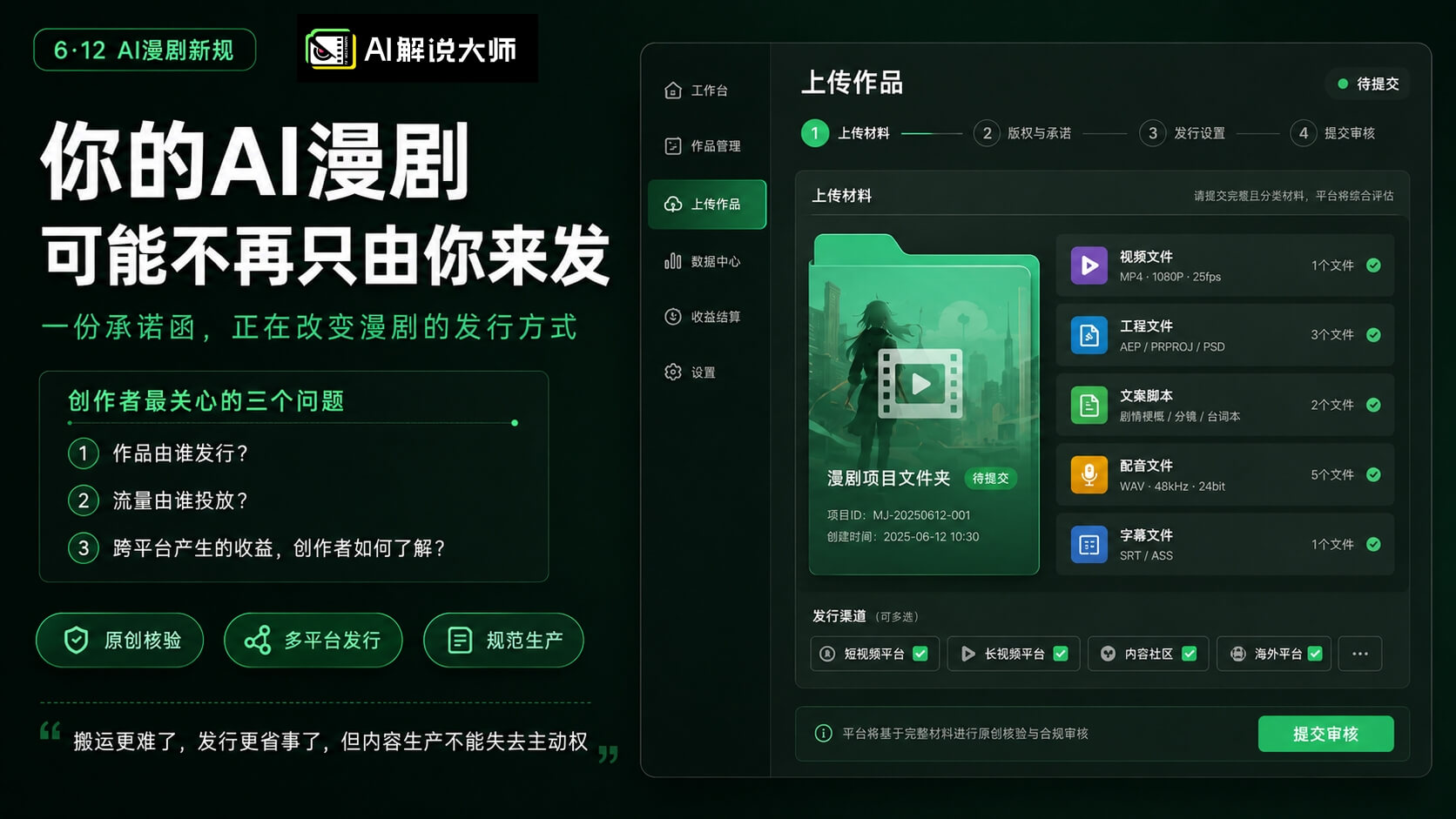This screenshot has width=1456, height=819.
Task: Toggle the 海外平台 checkbox
Action: click(x=1315, y=654)
